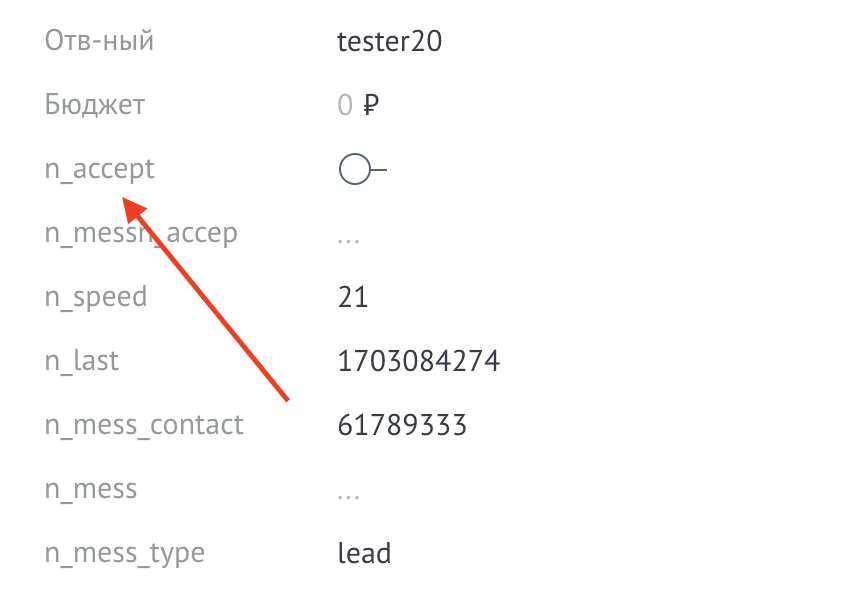Click the Бюджет amount field showing 0

coord(345,105)
